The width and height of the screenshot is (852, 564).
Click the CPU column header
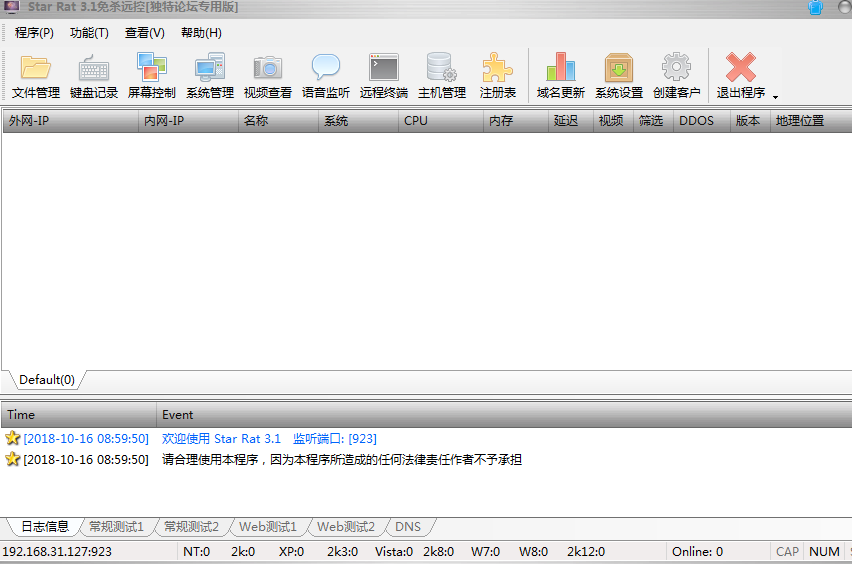point(440,121)
